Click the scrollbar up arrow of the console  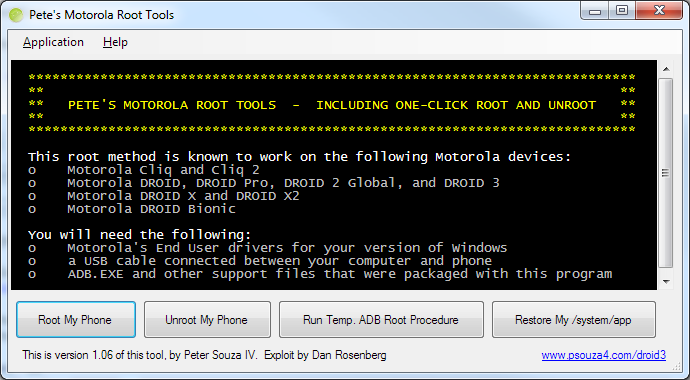click(x=666, y=69)
